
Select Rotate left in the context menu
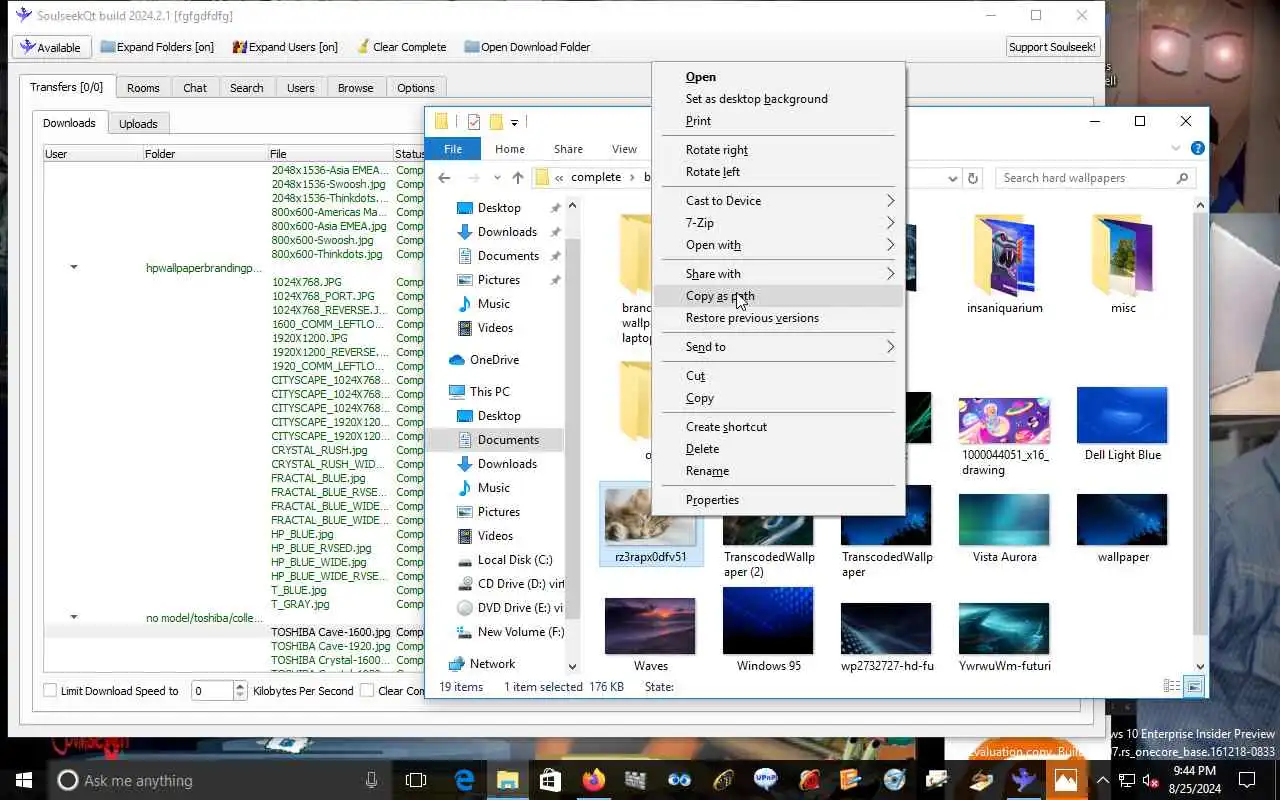click(x=778, y=172)
